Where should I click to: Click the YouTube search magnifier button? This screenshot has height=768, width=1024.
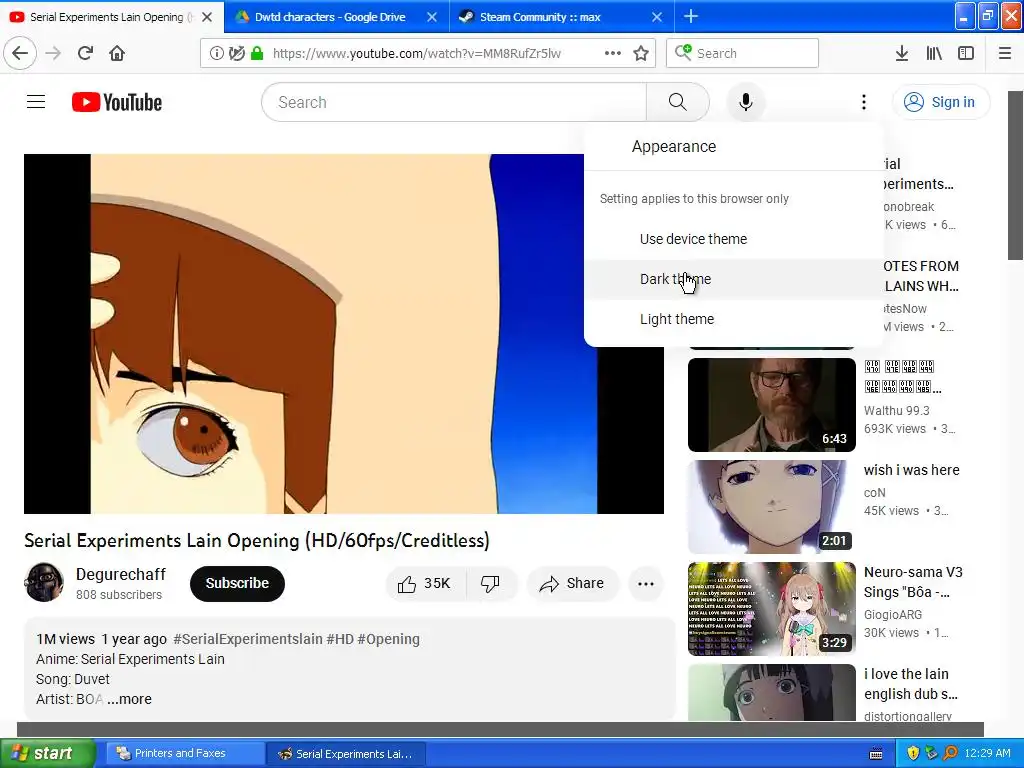[677, 102]
